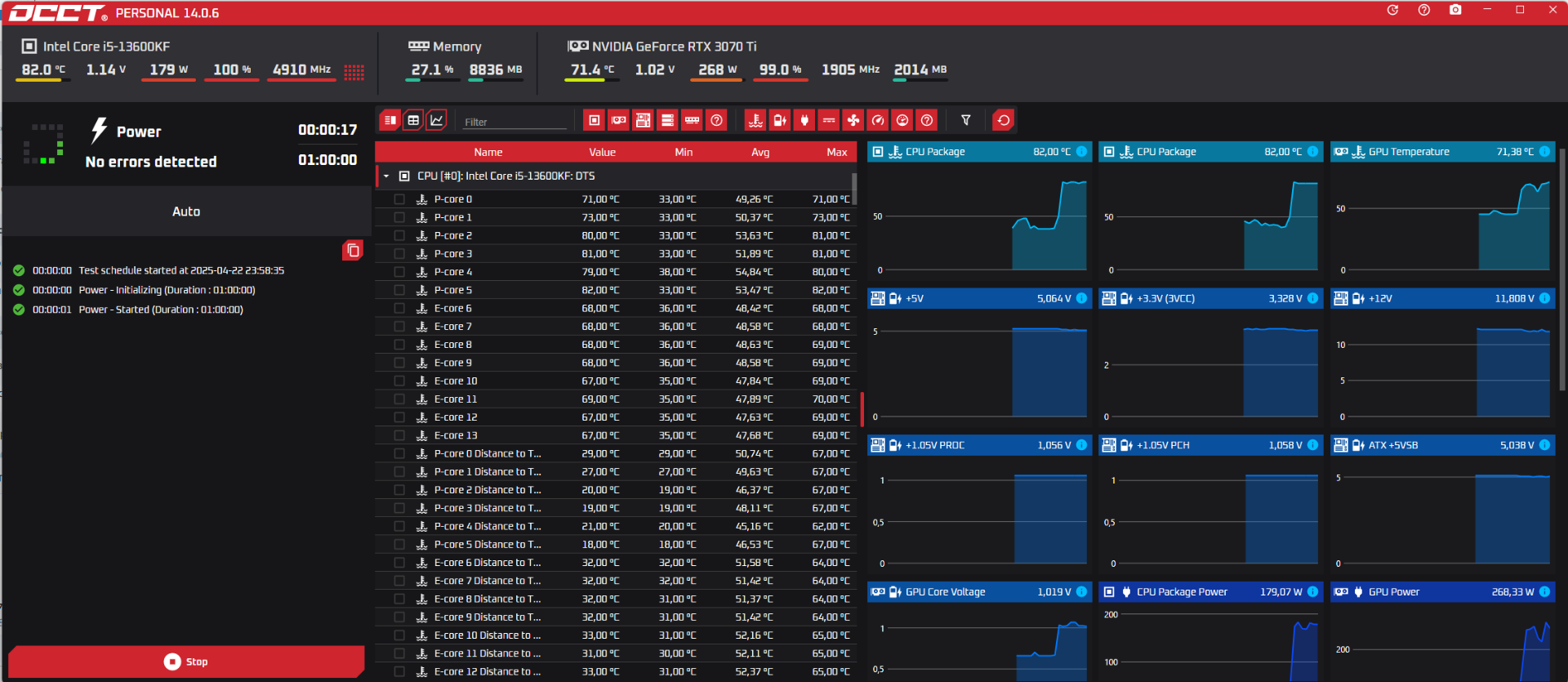Open help from title bar question mark
The image size is (1568, 682).
(x=1424, y=10)
